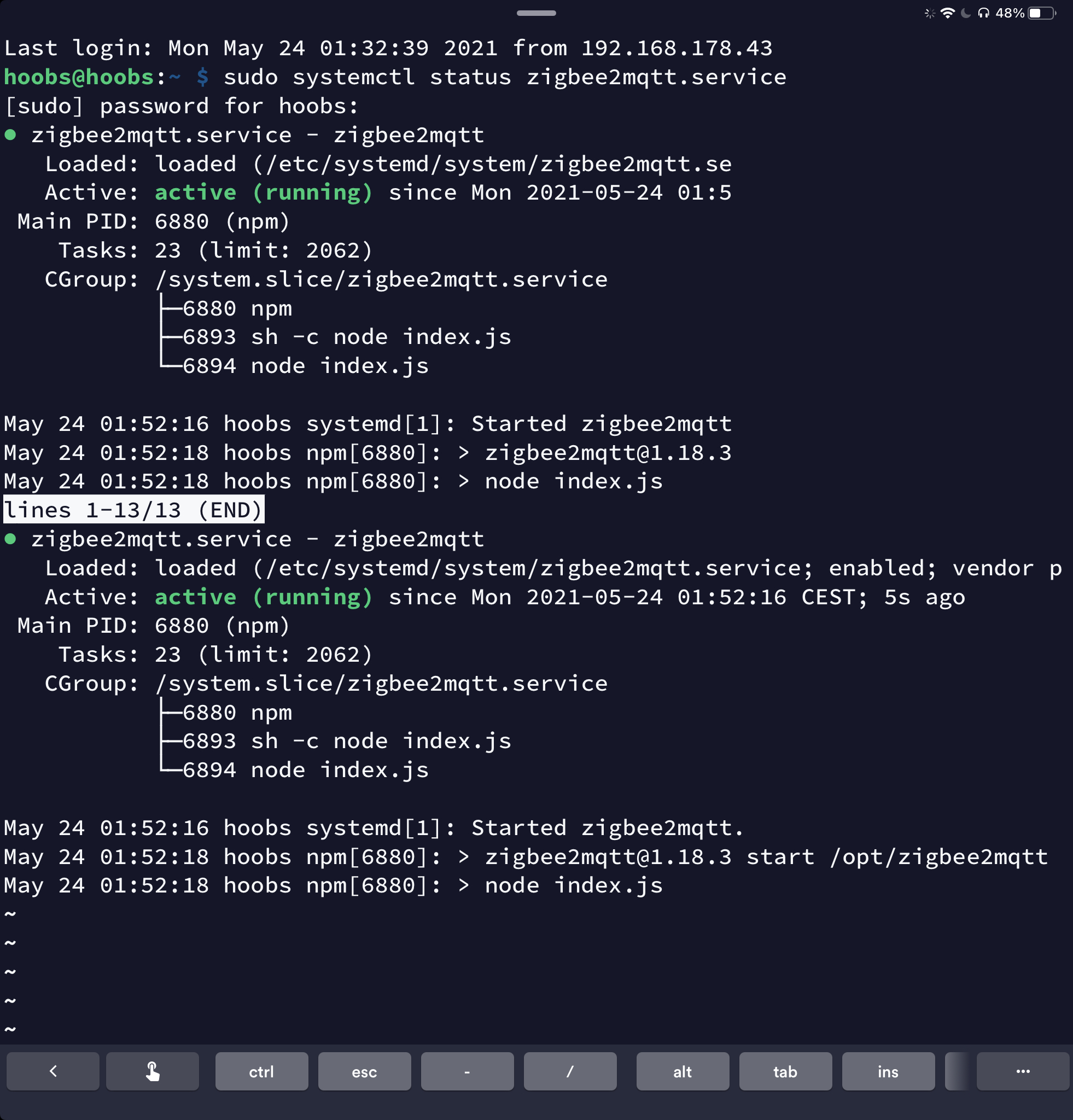This screenshot has height=1120, width=1073.
Task: Toggle the alt modifier key
Action: (682, 1071)
